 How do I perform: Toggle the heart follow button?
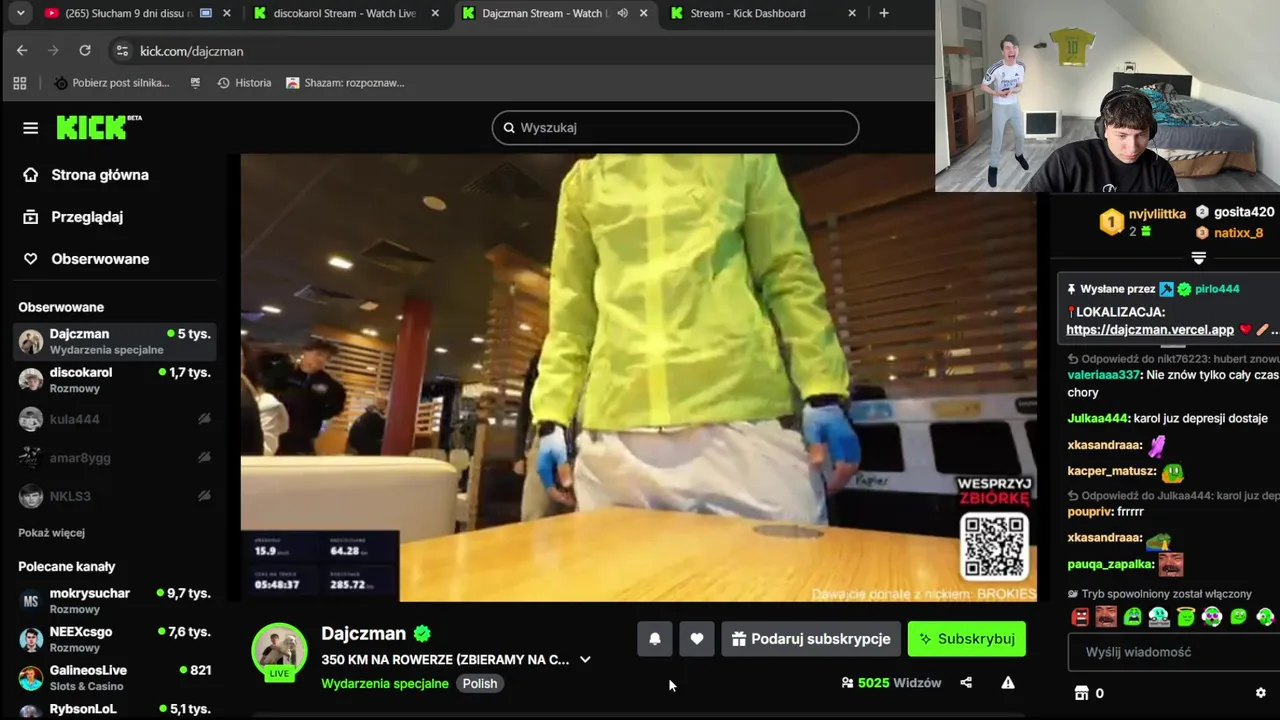coord(697,639)
